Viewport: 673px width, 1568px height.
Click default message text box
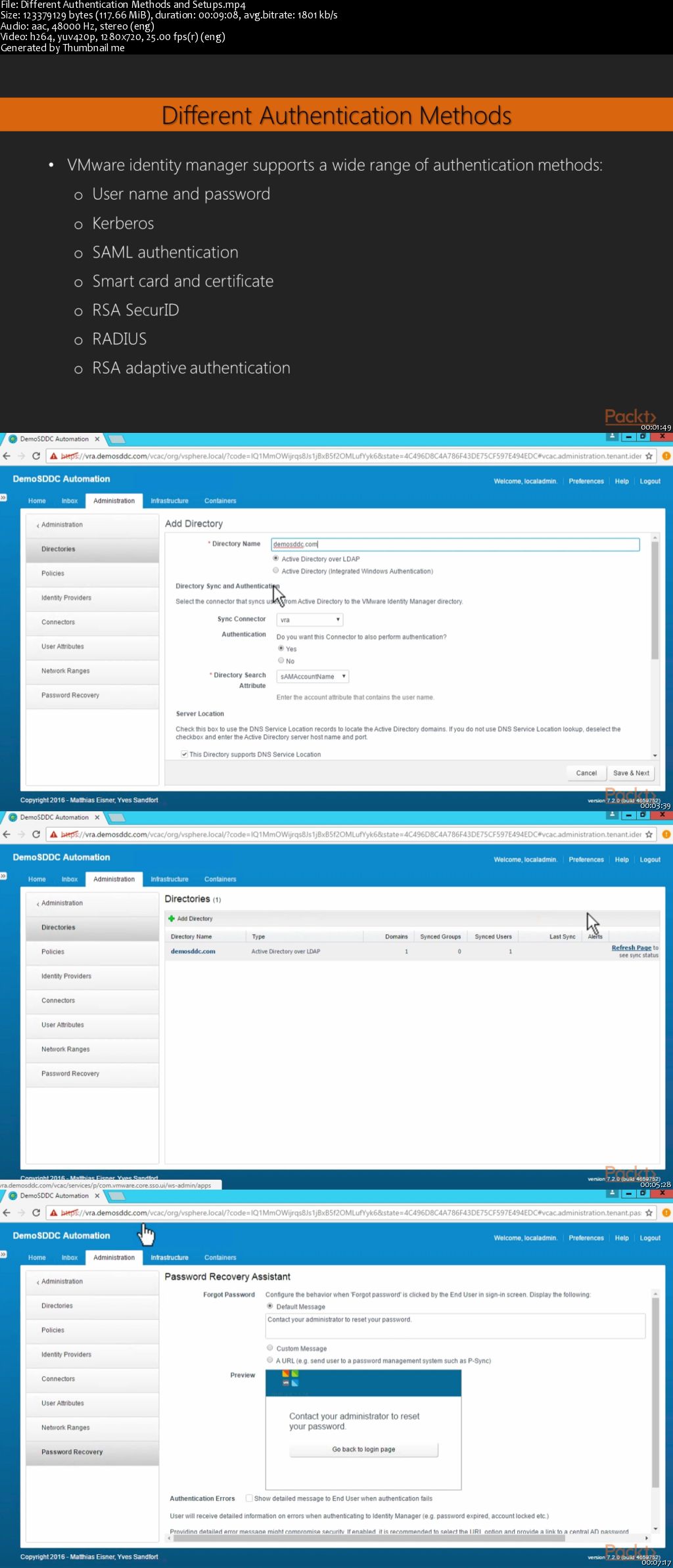tap(455, 1326)
